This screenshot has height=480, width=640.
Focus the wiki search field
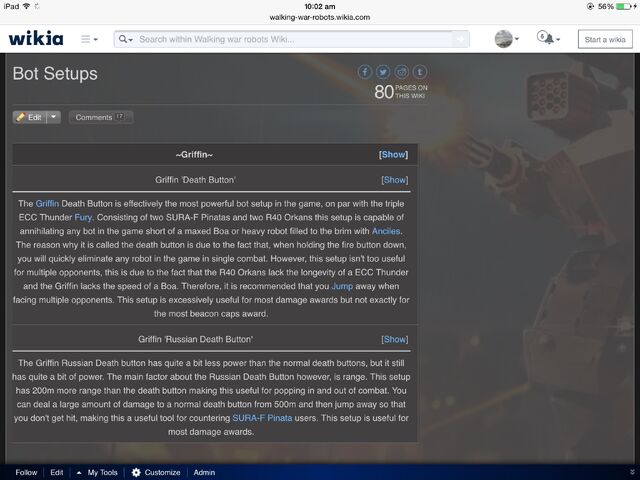294,39
